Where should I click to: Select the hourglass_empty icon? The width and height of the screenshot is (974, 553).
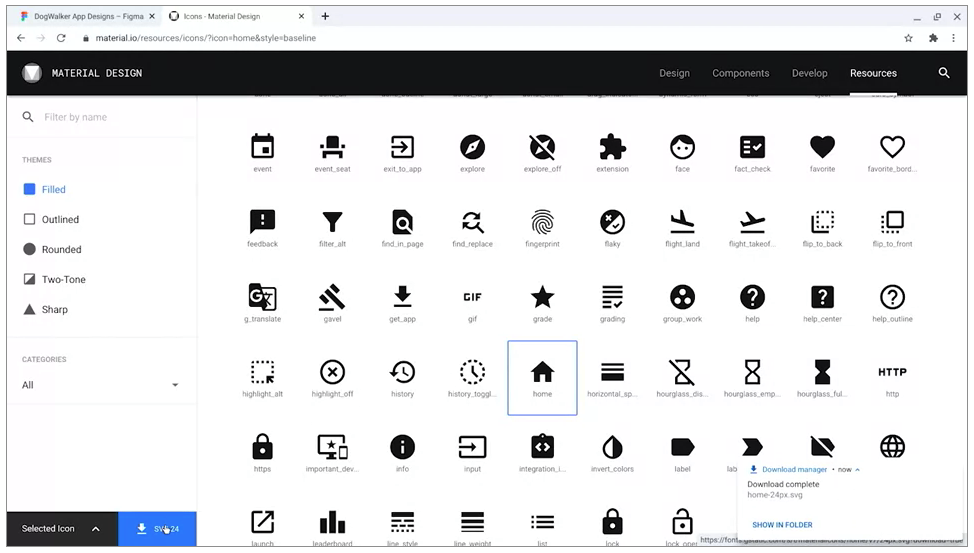coord(752,372)
